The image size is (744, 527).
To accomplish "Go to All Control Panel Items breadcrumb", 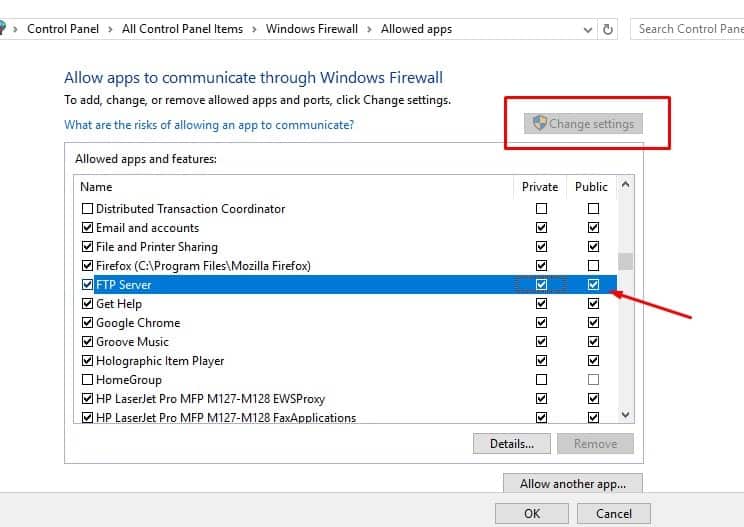I will coord(182,29).
